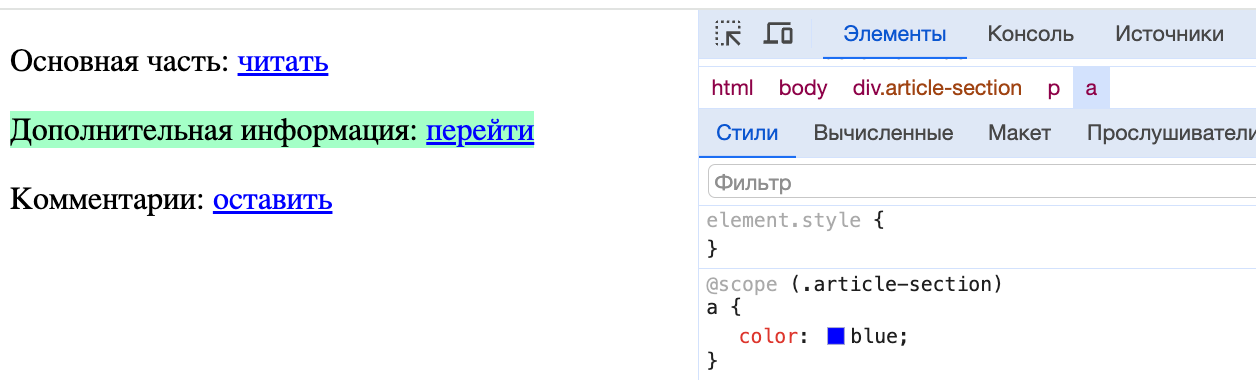Click the Дополнительная информация text
The image size is (1256, 380).
213,130
